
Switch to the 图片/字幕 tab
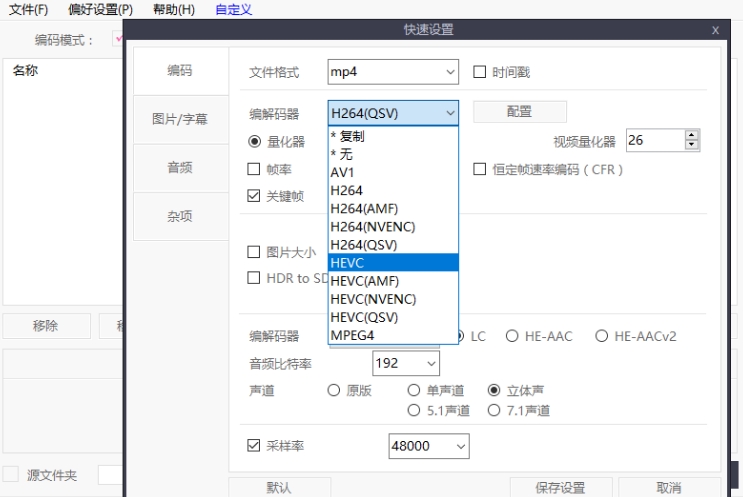(x=180, y=119)
